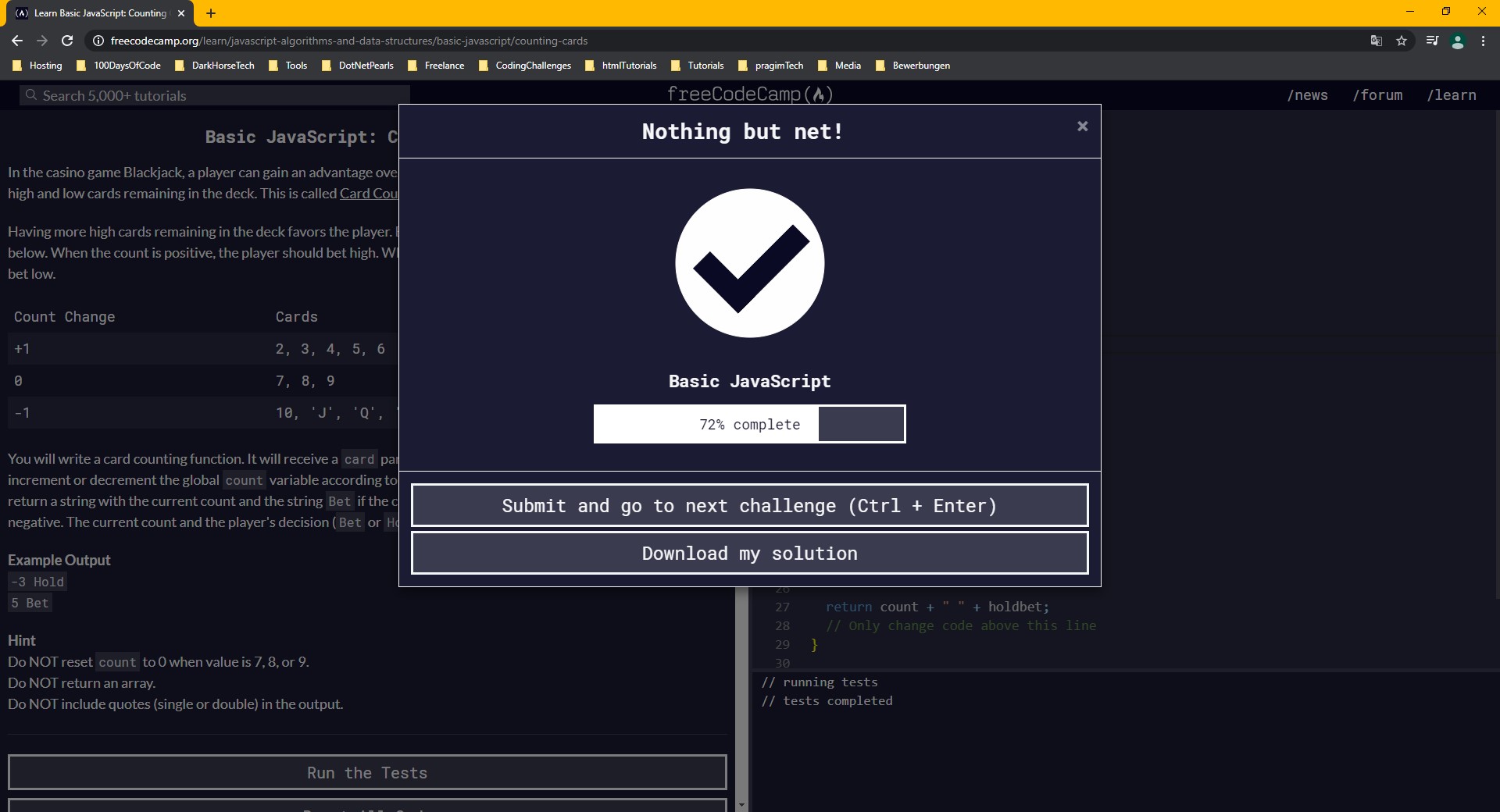Close the Learn Basic JavaScript tab
The image size is (1500, 812).
[181, 13]
